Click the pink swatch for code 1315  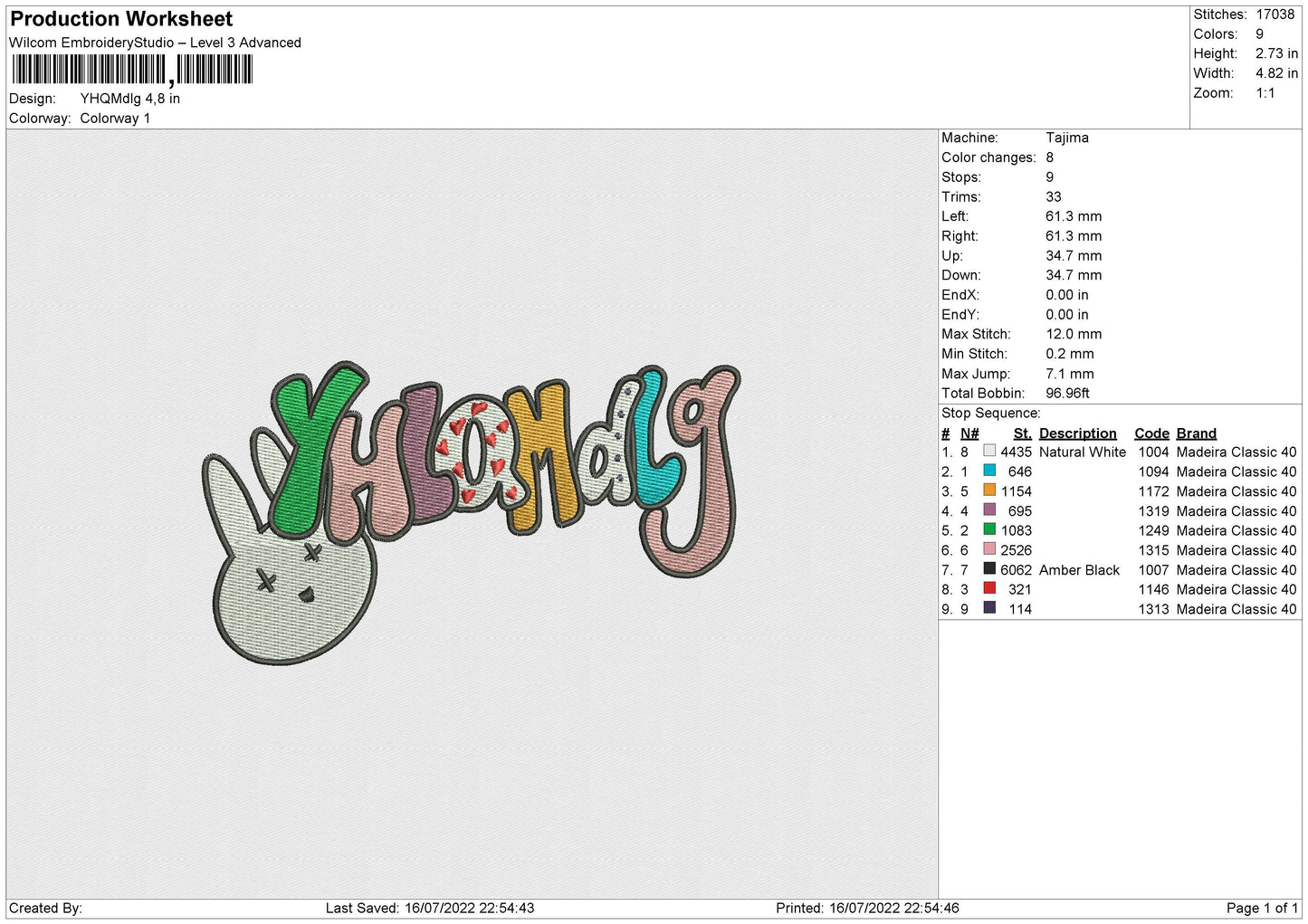(989, 549)
